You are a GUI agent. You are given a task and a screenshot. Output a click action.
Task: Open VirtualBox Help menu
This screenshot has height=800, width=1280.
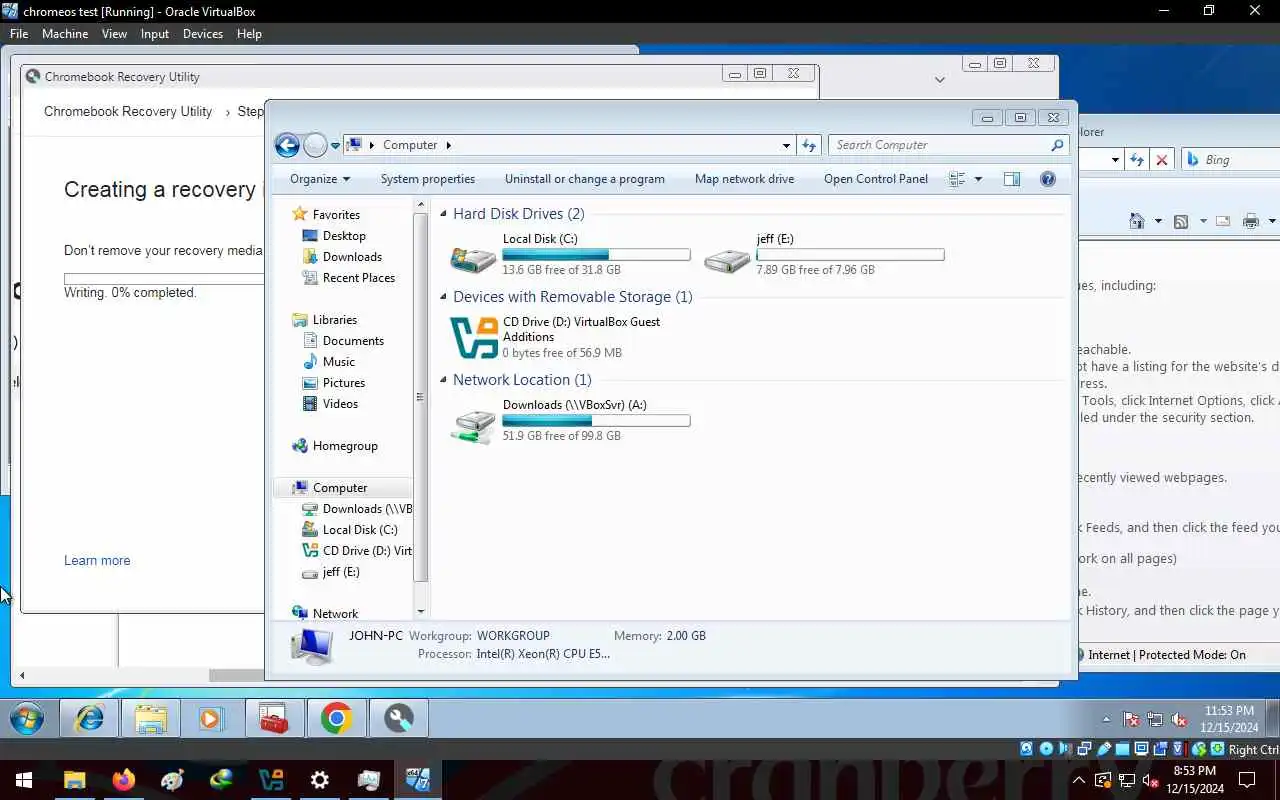pos(249,33)
